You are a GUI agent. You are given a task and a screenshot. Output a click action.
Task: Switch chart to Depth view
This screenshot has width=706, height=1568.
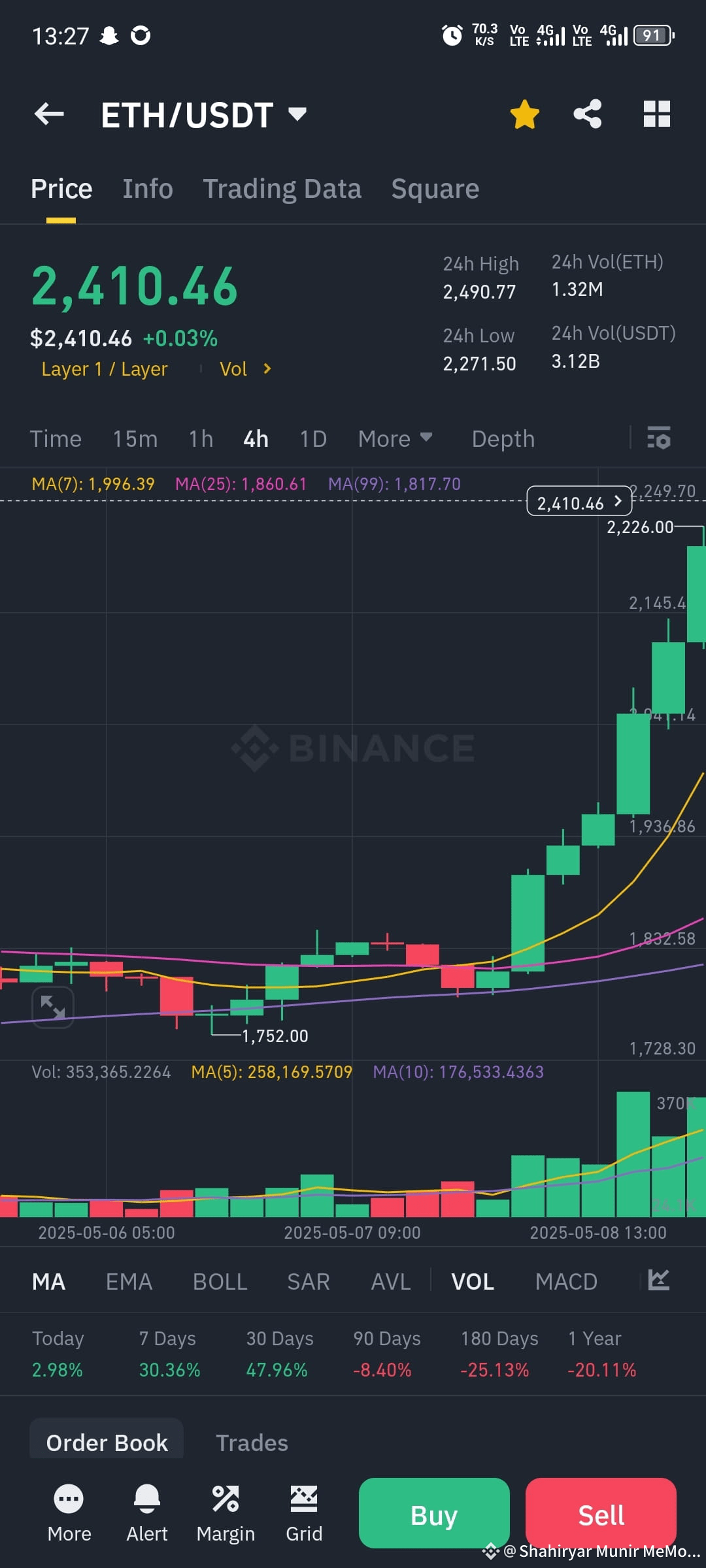click(503, 439)
